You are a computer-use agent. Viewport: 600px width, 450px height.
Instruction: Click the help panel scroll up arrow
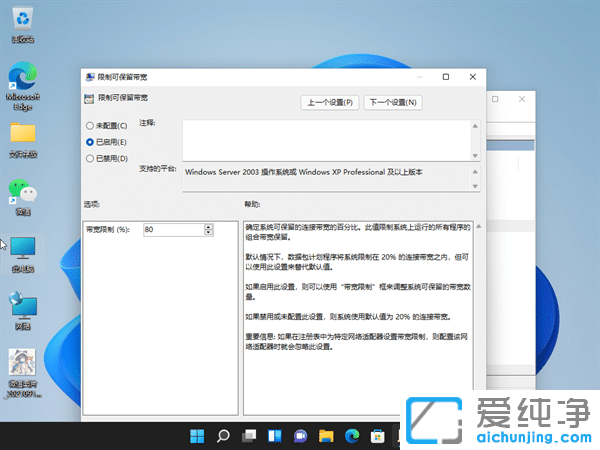click(479, 227)
